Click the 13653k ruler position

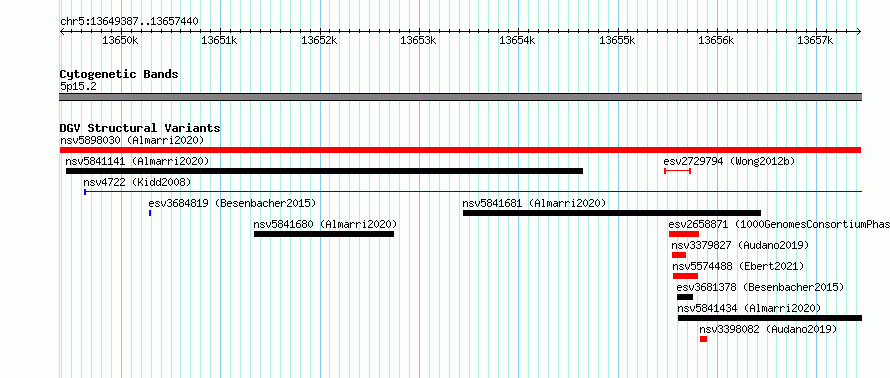[x=419, y=40]
